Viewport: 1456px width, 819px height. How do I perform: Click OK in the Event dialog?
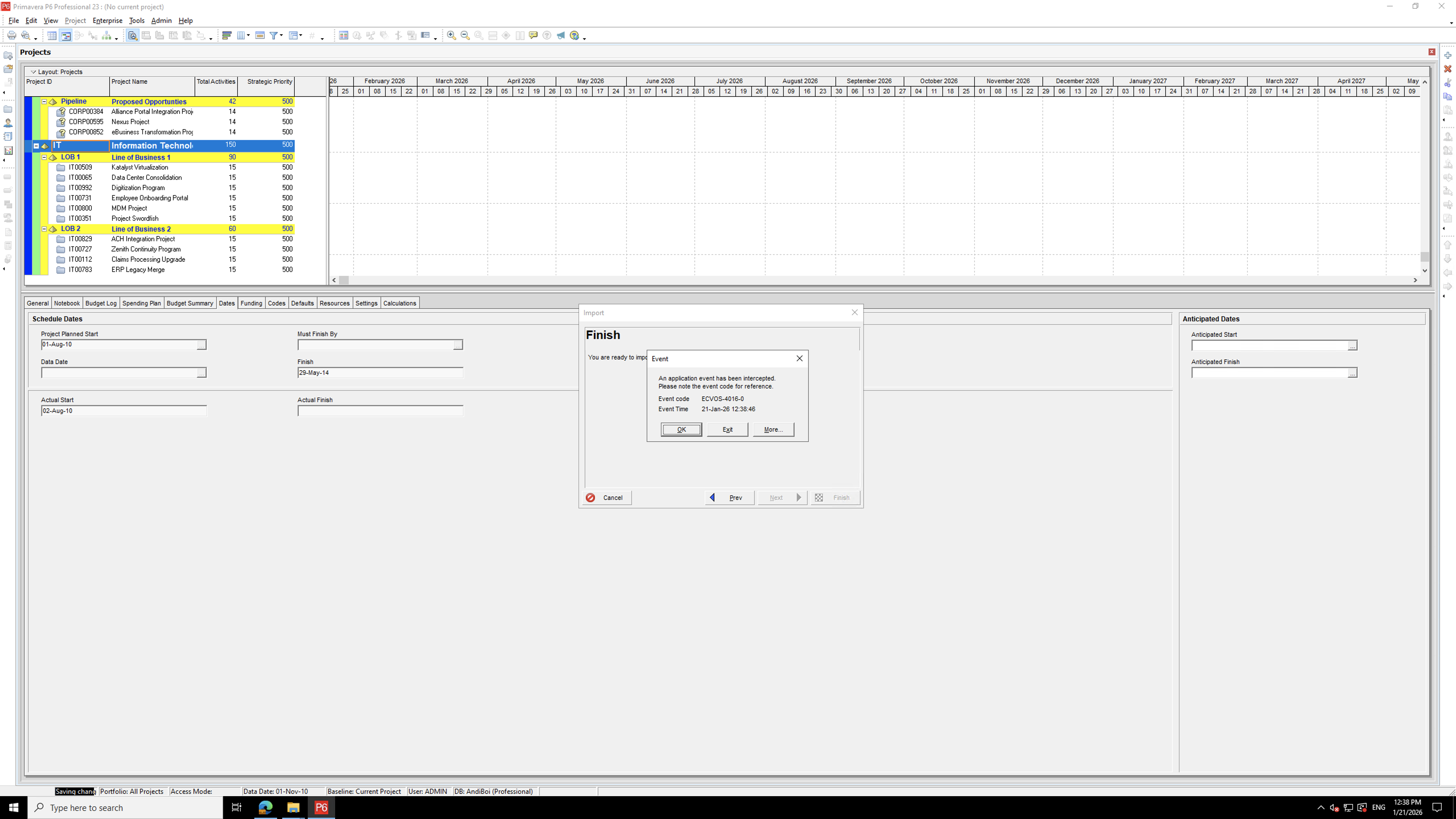pyautogui.click(x=681, y=430)
